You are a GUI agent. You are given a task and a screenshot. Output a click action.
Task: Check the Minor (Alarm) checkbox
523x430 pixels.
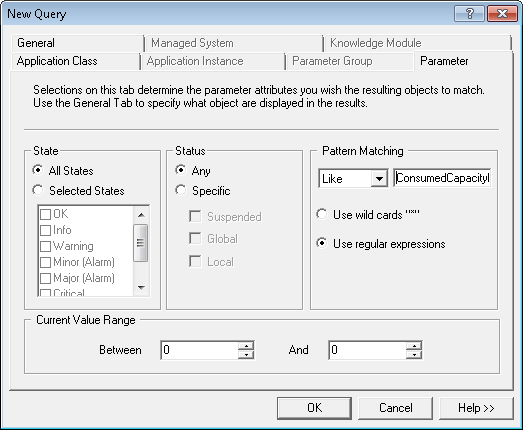[45, 262]
